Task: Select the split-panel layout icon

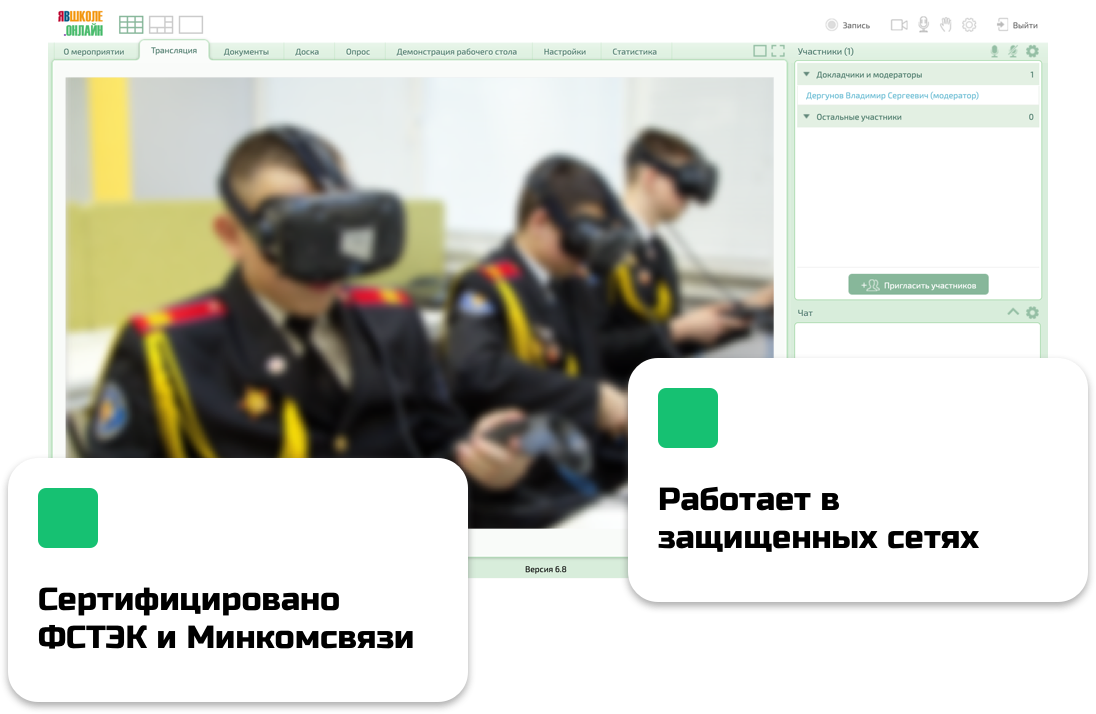Action: pos(161,24)
